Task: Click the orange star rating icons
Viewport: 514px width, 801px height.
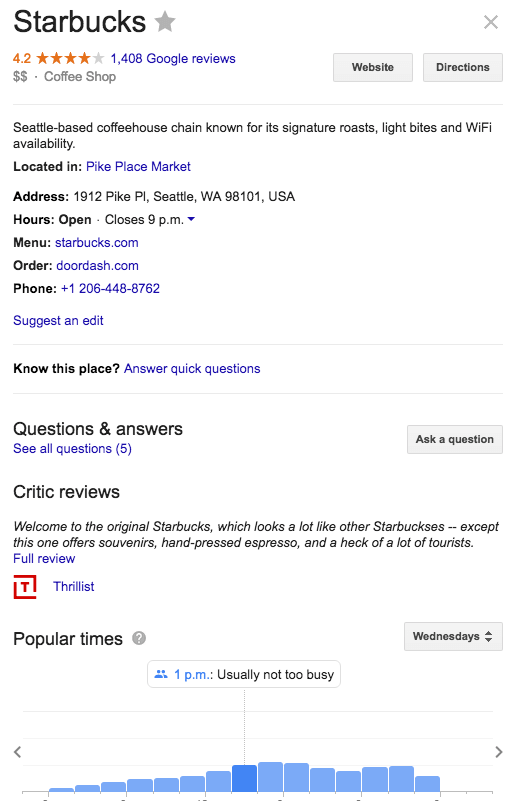Action: pos(71,58)
